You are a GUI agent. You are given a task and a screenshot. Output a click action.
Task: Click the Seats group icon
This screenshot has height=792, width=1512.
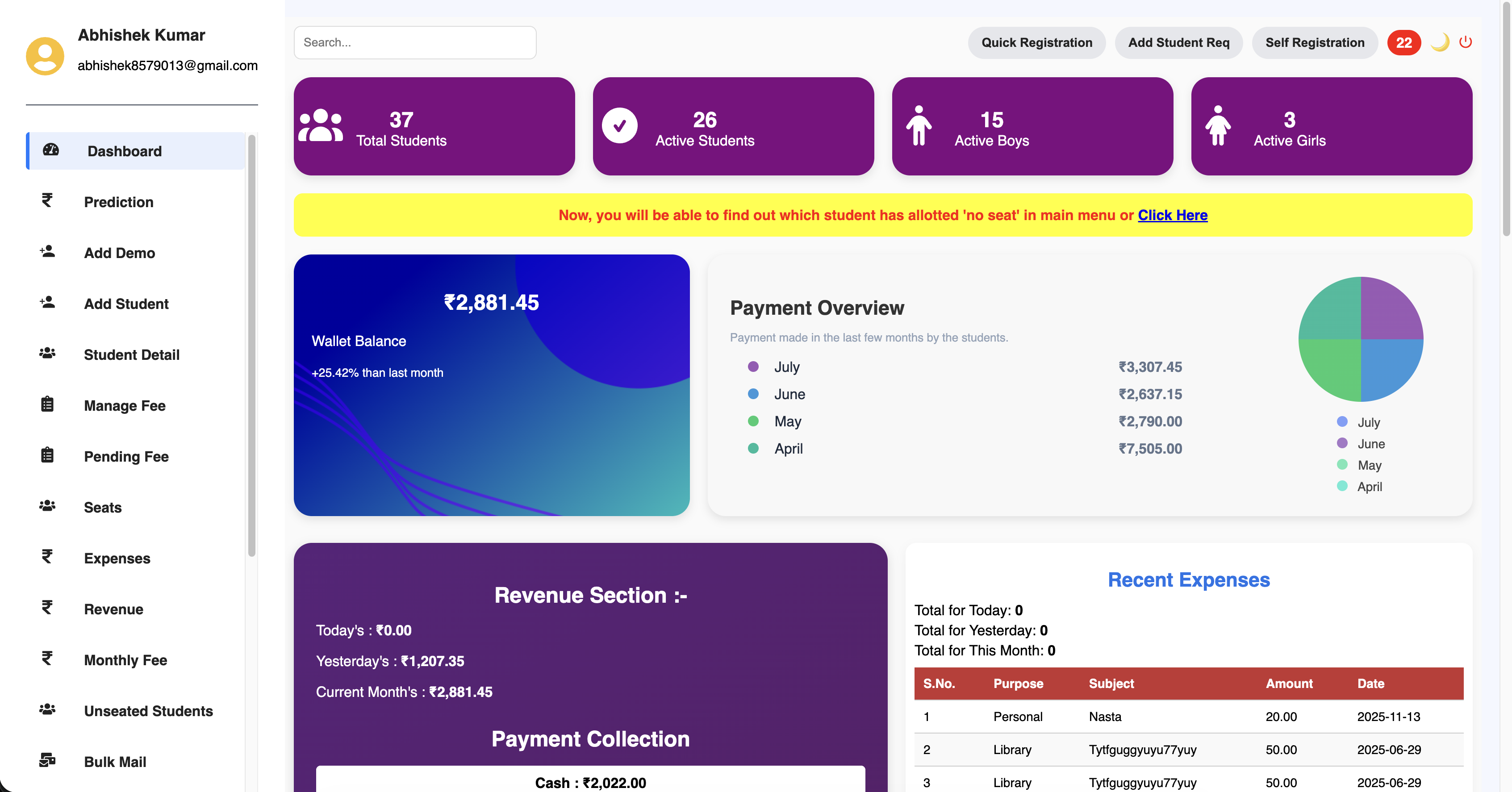[x=47, y=506]
